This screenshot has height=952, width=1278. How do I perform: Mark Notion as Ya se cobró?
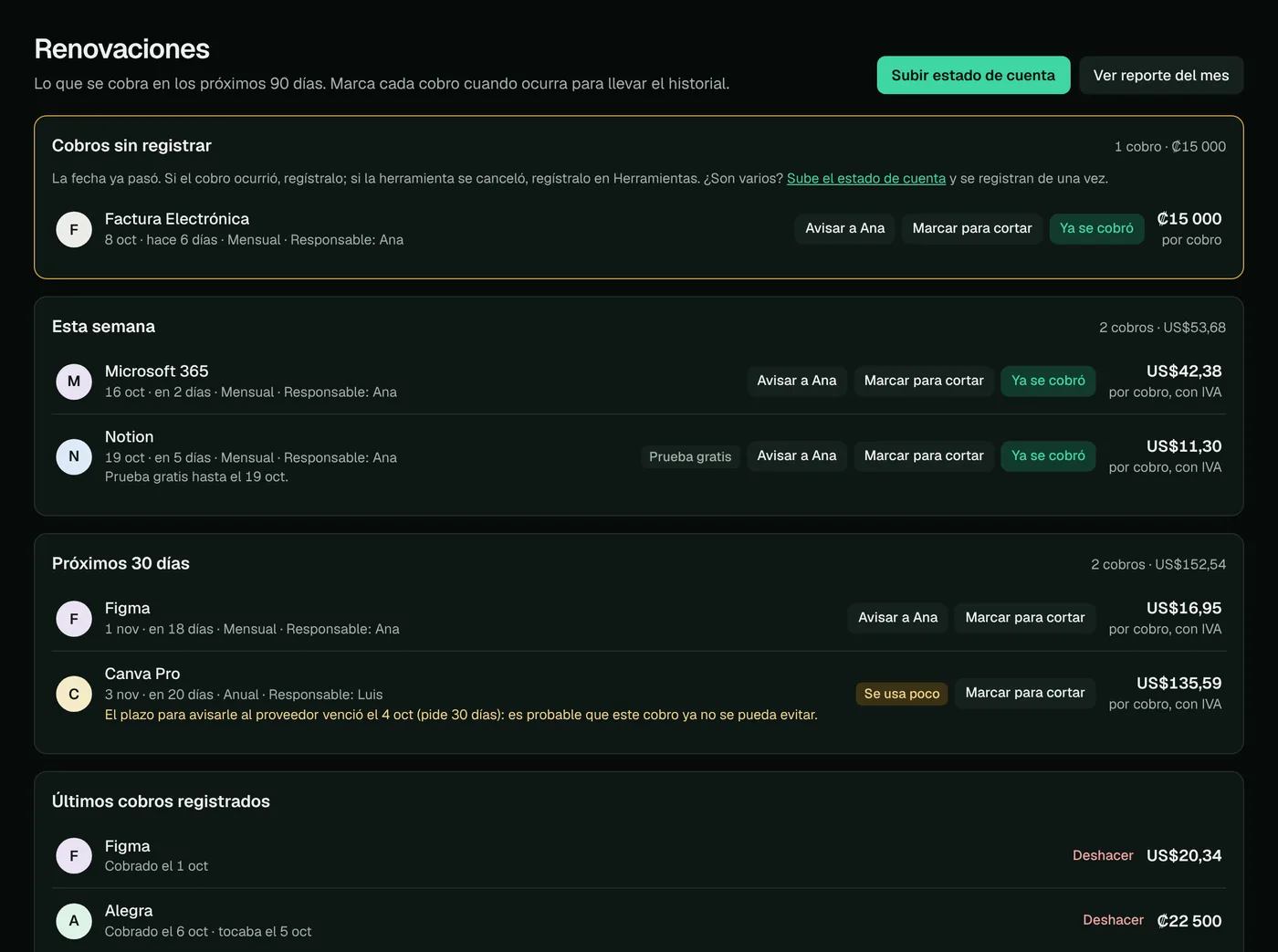1048,455
